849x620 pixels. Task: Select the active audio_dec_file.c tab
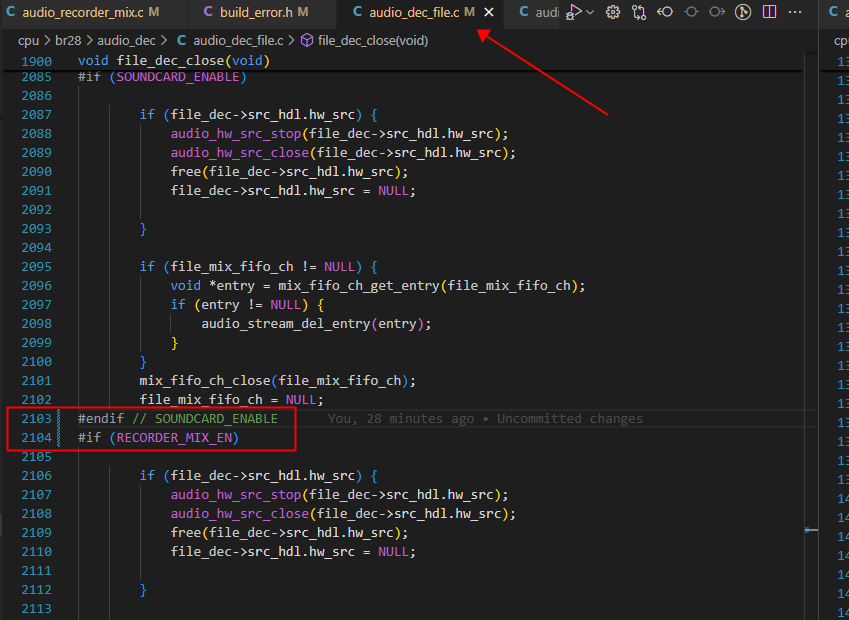point(420,12)
